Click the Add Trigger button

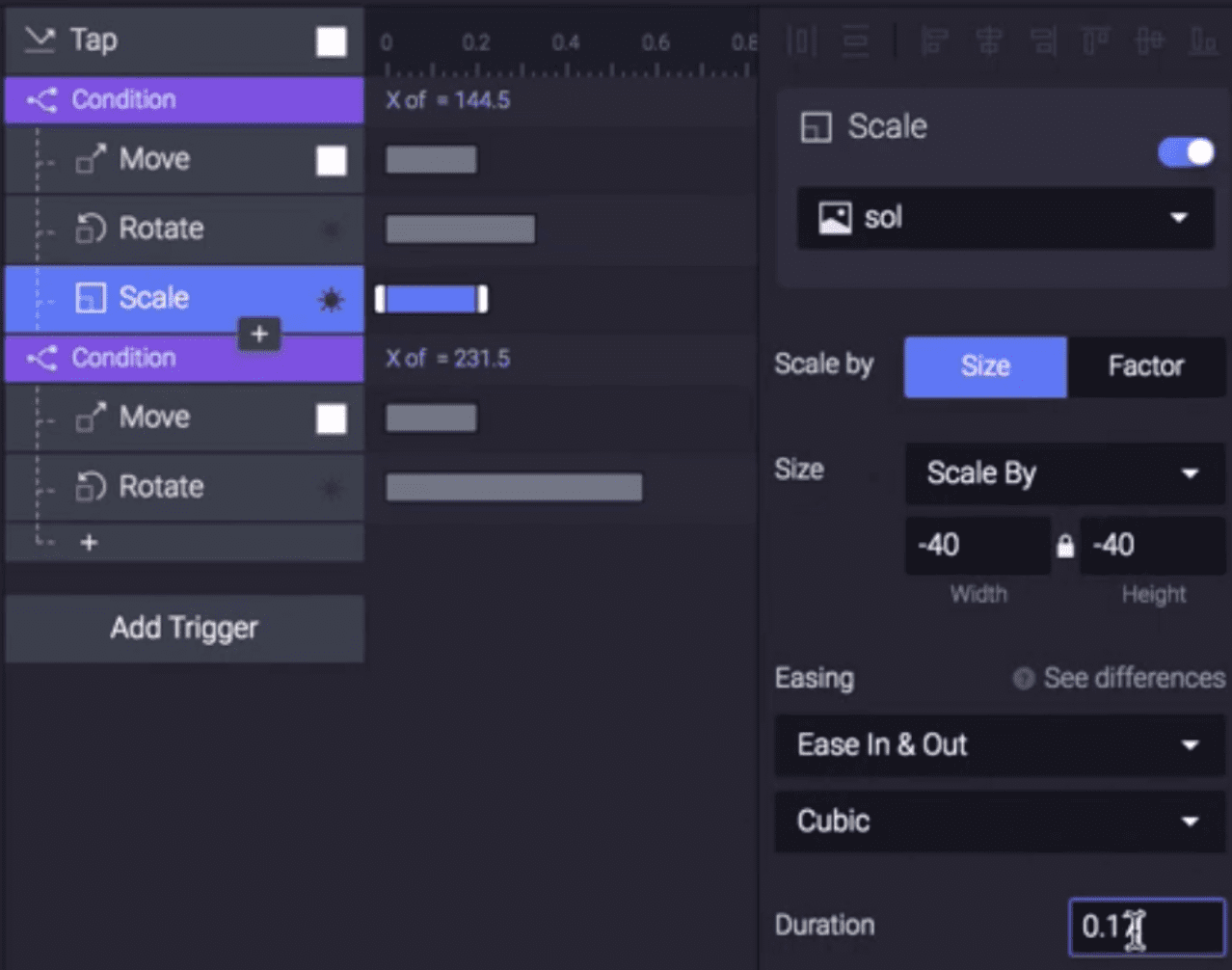click(x=184, y=629)
